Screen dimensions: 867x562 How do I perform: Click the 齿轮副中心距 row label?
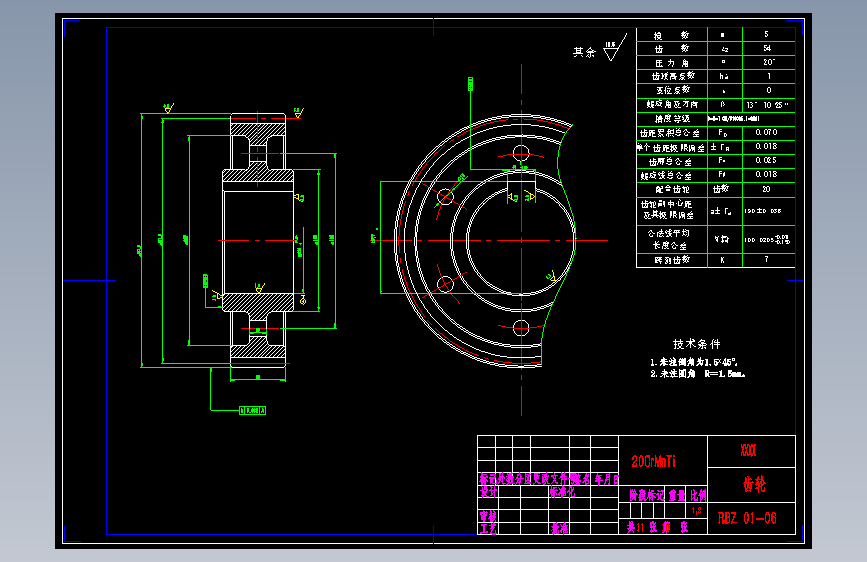[x=668, y=210]
